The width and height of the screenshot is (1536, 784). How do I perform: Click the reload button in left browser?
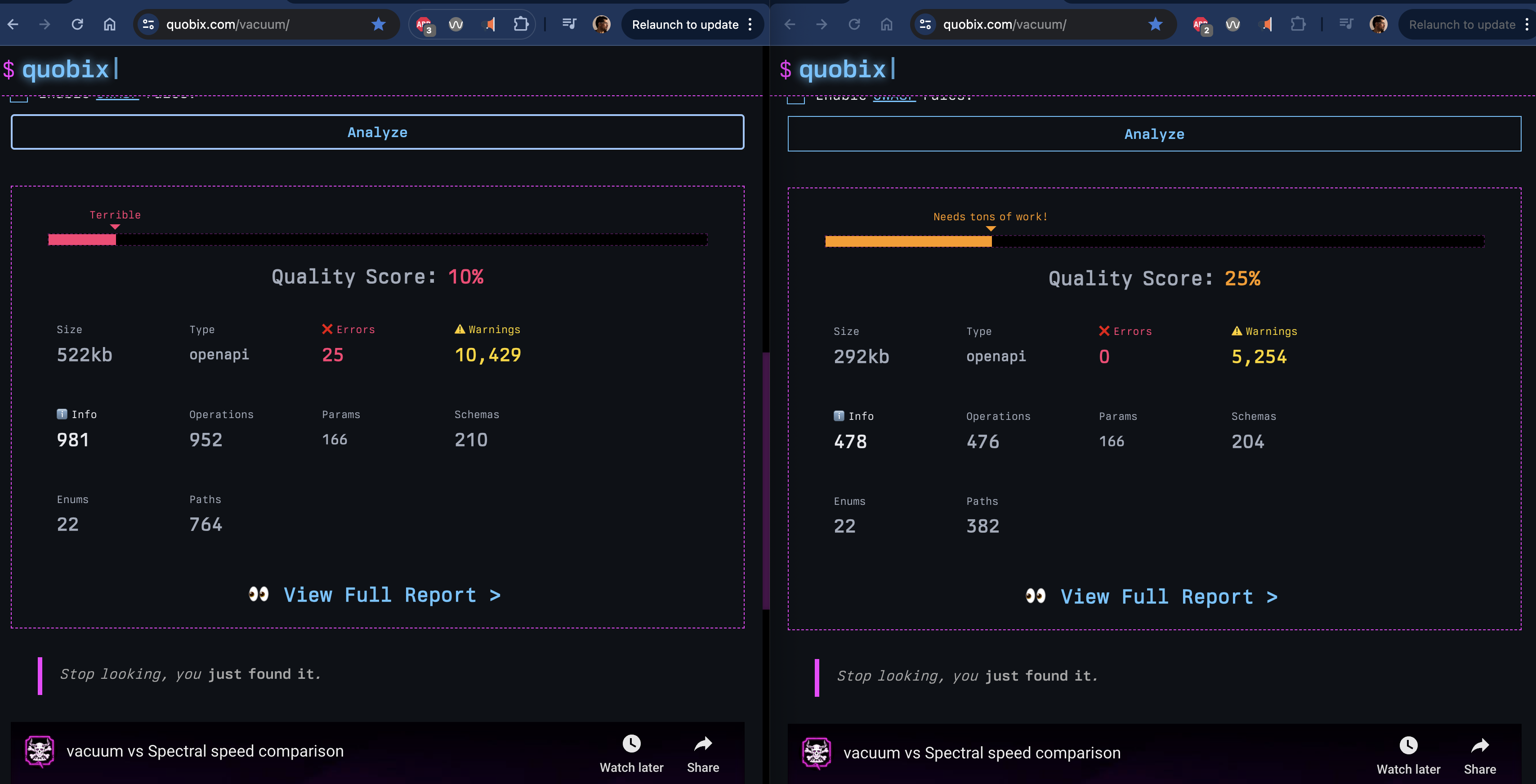[x=77, y=24]
